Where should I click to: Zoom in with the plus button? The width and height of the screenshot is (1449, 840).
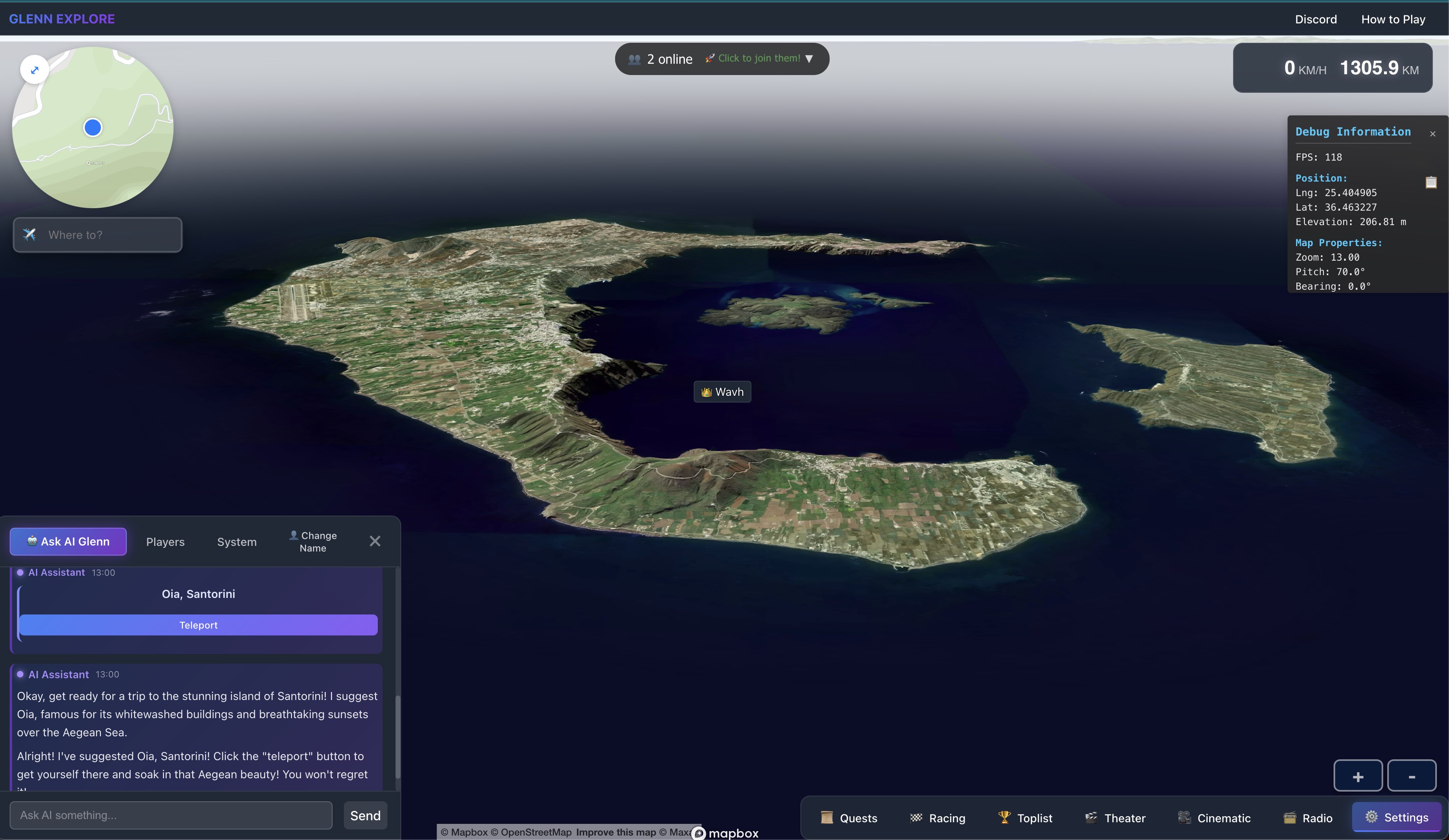(1357, 776)
